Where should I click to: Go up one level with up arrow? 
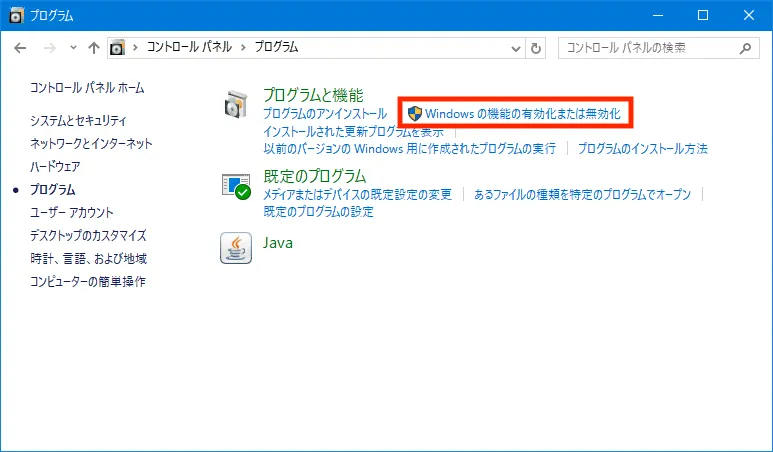tap(94, 48)
